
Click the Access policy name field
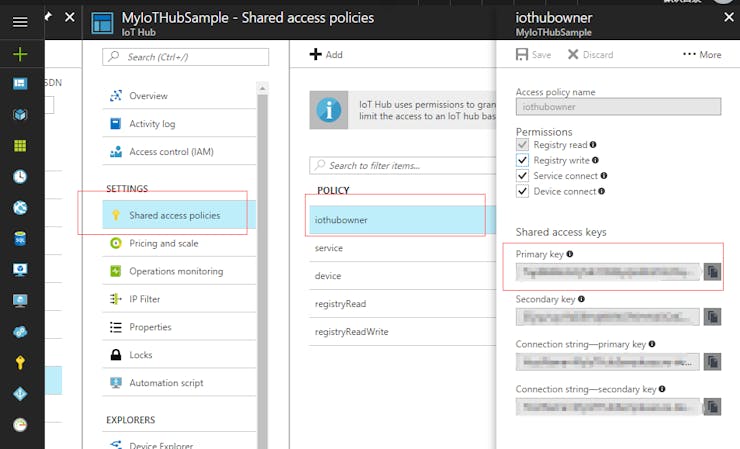(x=618, y=107)
